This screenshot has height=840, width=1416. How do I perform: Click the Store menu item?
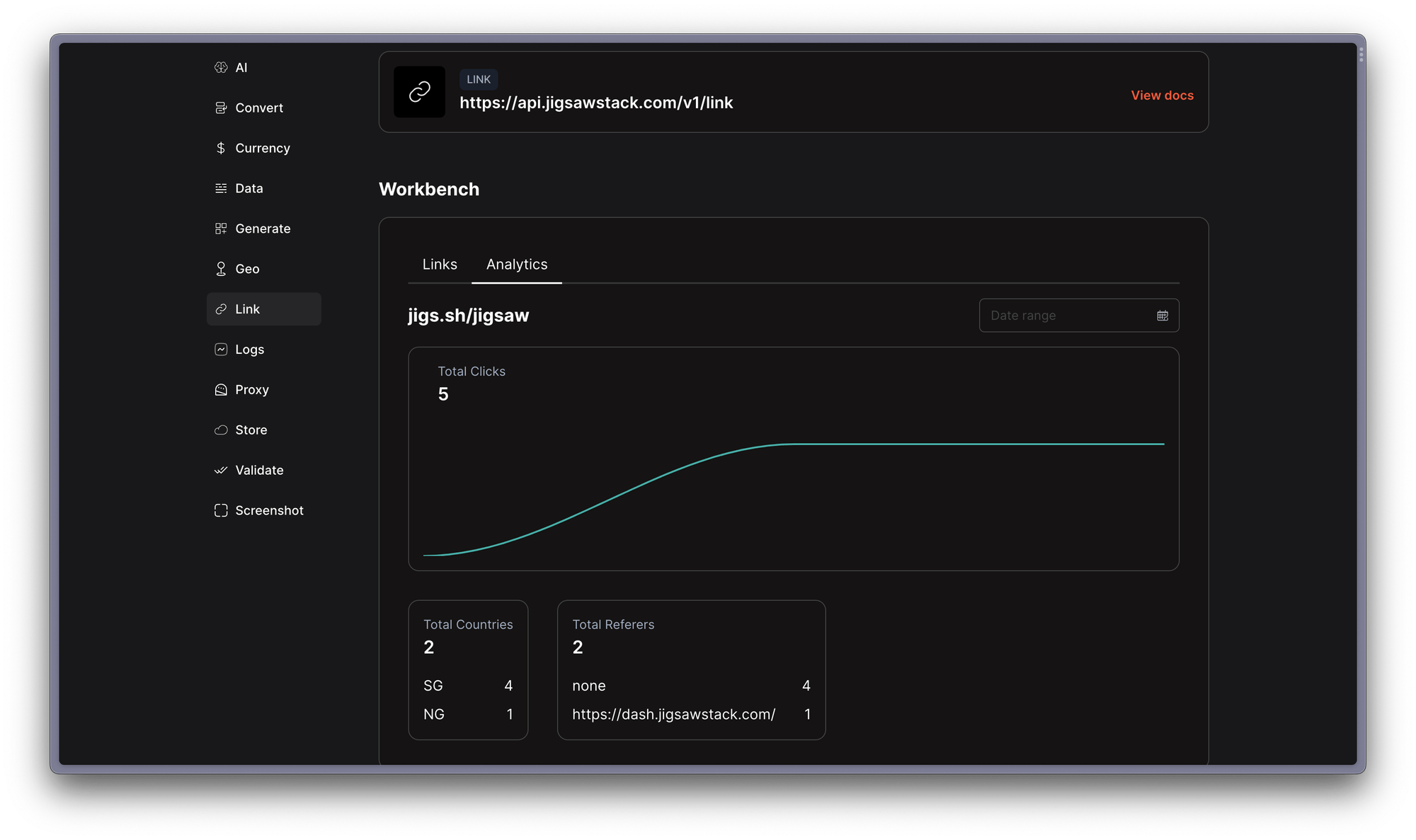(250, 429)
